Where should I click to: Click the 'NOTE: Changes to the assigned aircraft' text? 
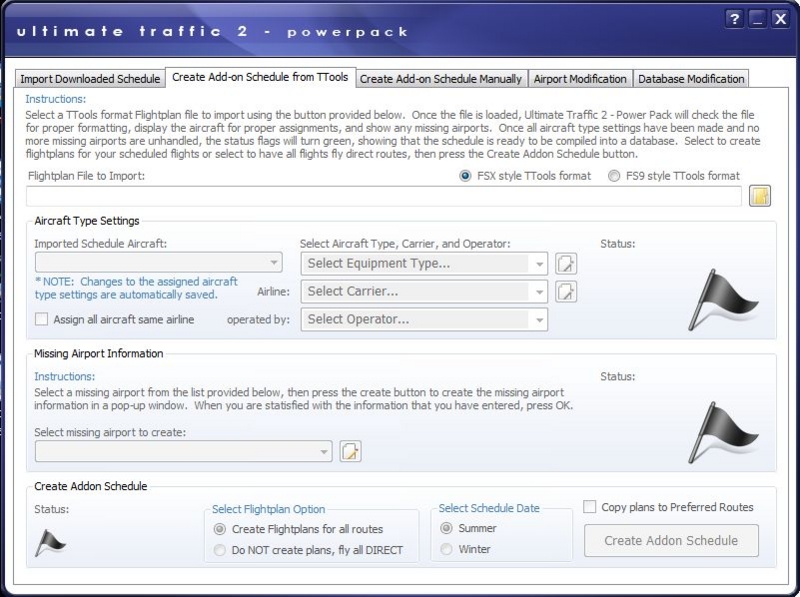pos(137,282)
